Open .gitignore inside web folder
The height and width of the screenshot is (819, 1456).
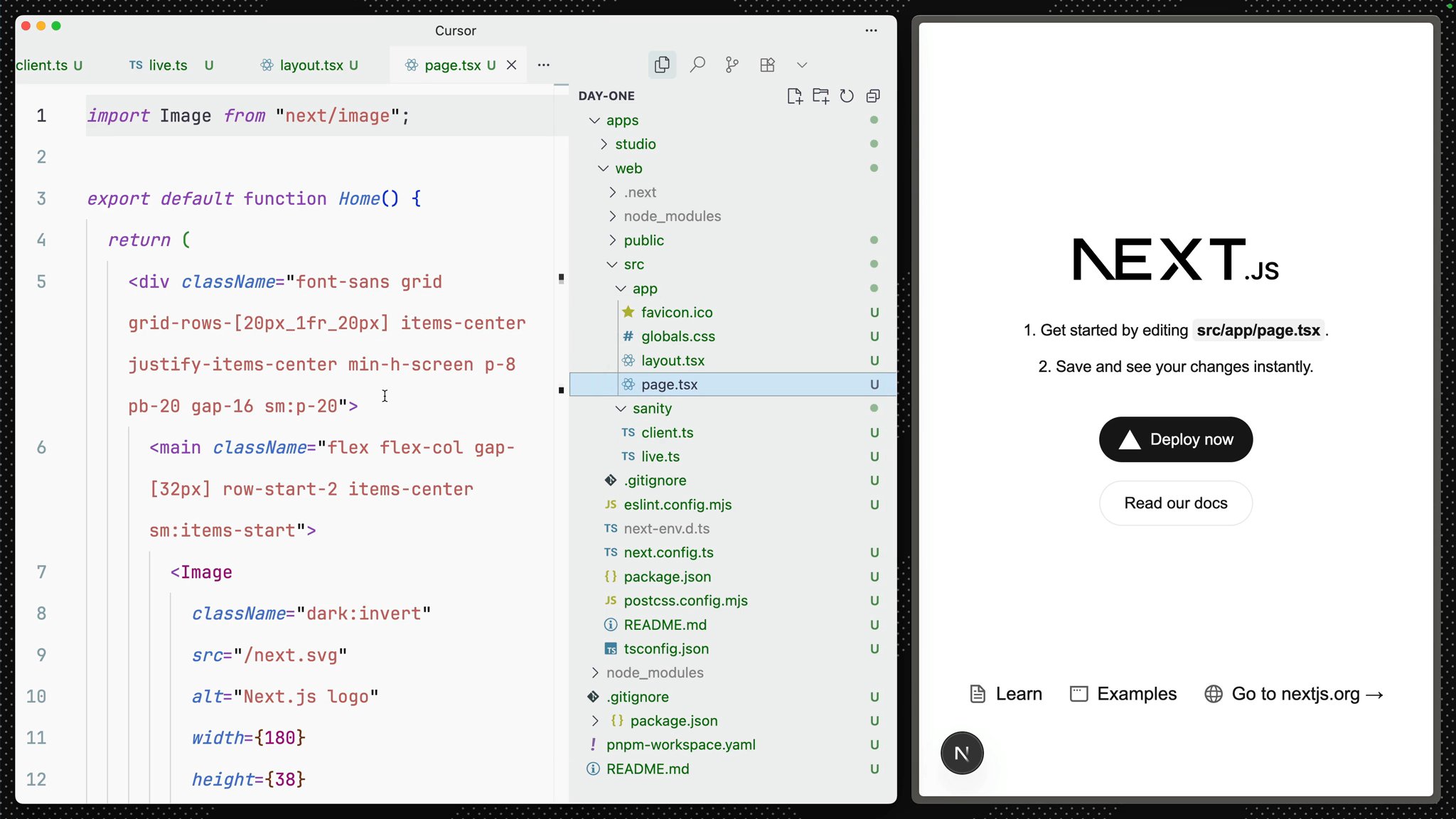pyautogui.click(x=733, y=481)
